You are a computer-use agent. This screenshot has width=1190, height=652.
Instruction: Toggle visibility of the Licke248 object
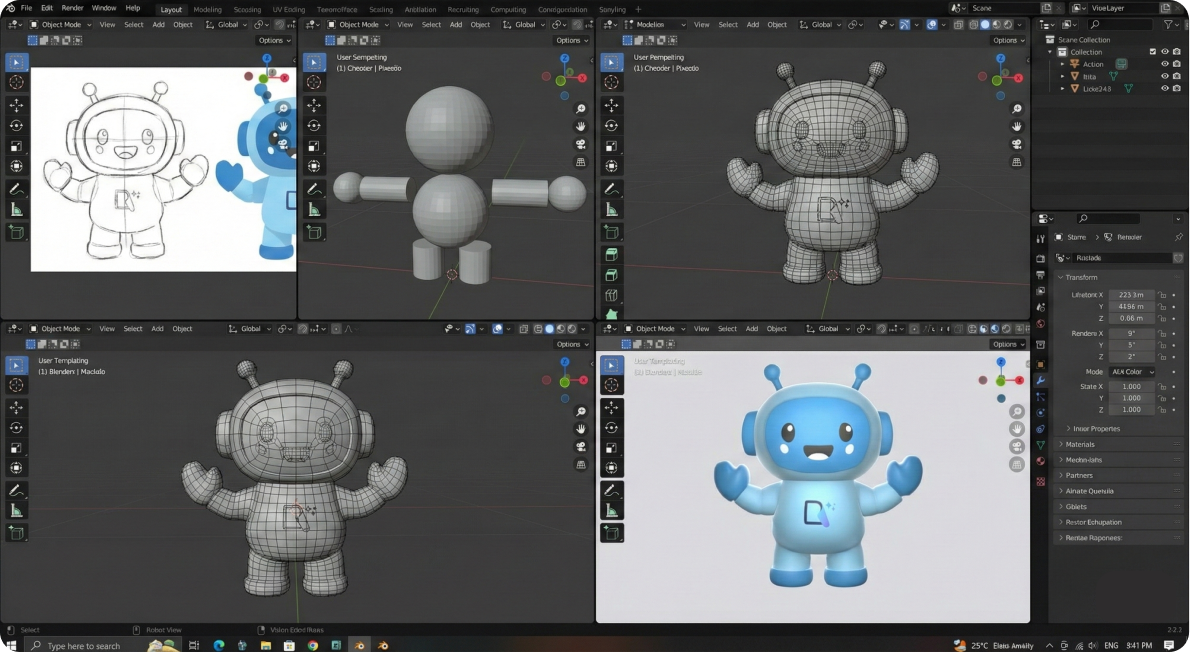pyautogui.click(x=1164, y=88)
